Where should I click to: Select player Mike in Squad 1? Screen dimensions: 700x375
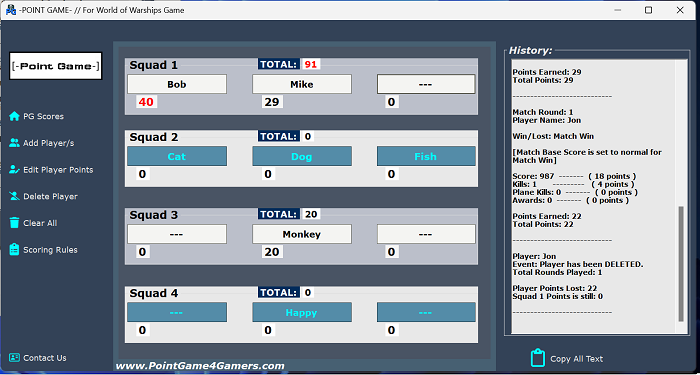tap(302, 84)
